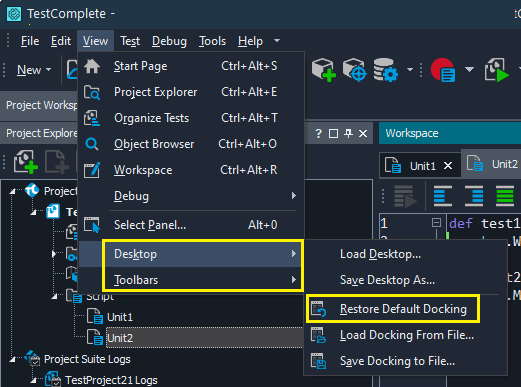Click the run routine icon in editor toolbar
This screenshot has width=521, height=387.
(405, 196)
